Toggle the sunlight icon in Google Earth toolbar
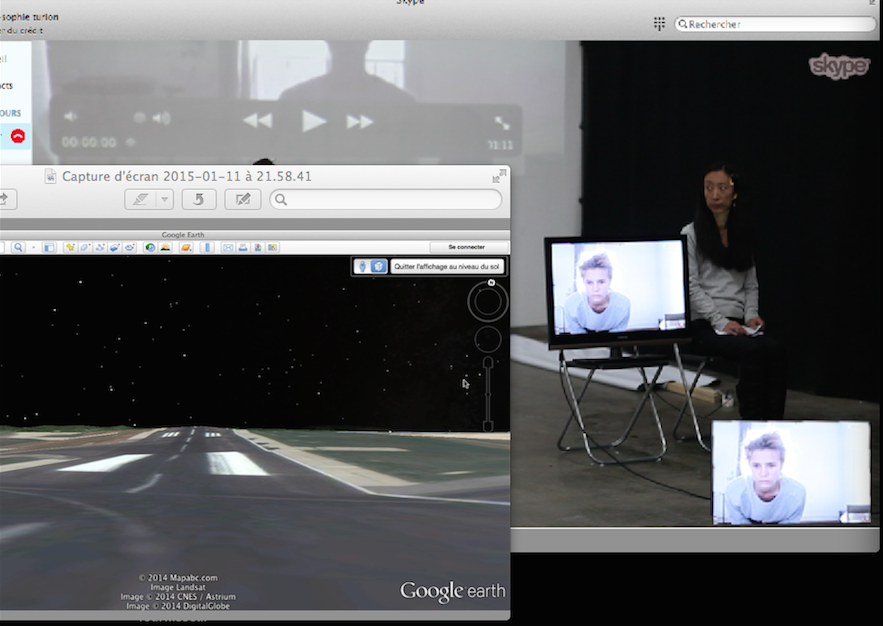 coord(165,247)
